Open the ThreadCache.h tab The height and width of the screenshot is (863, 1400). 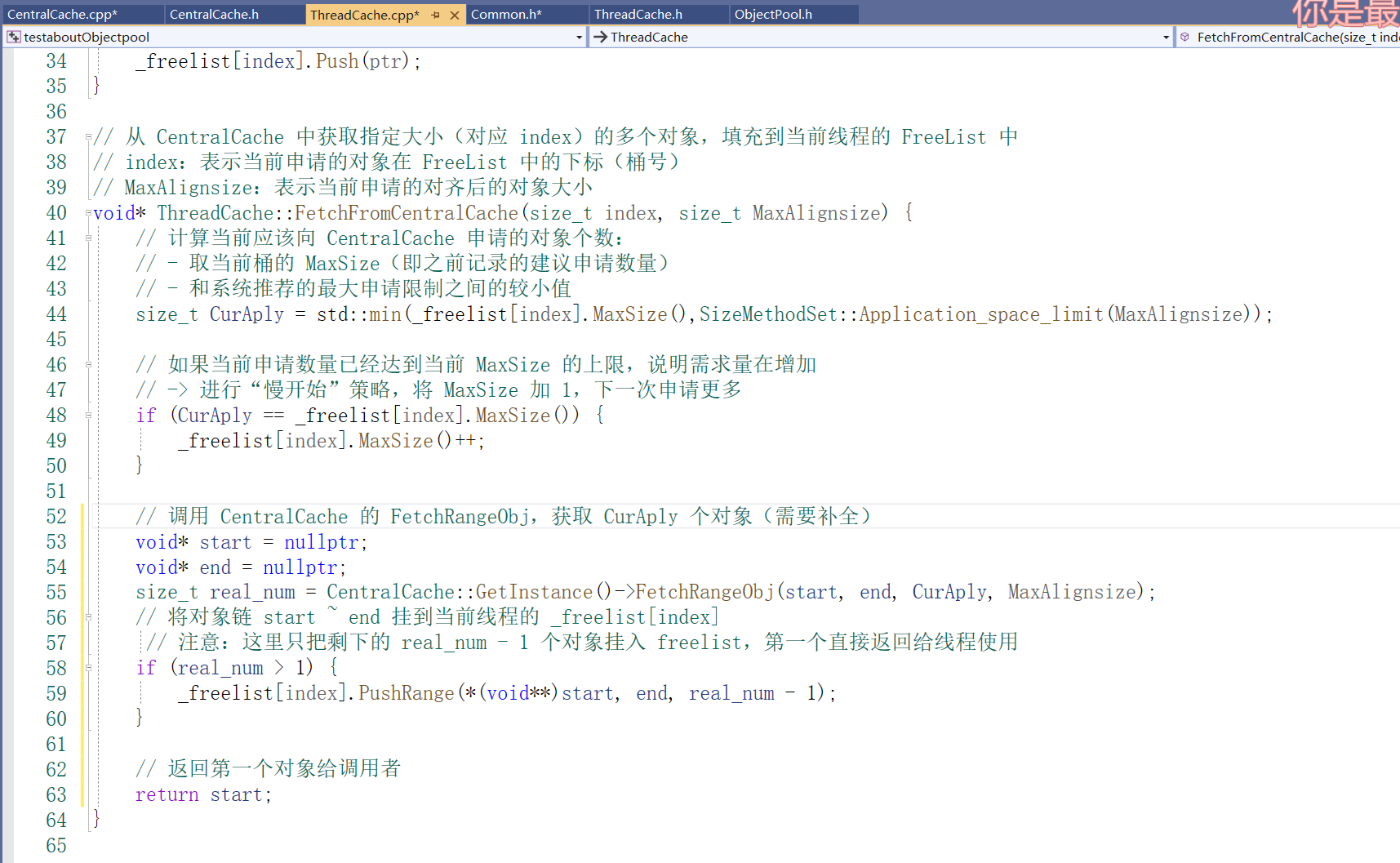tap(638, 14)
